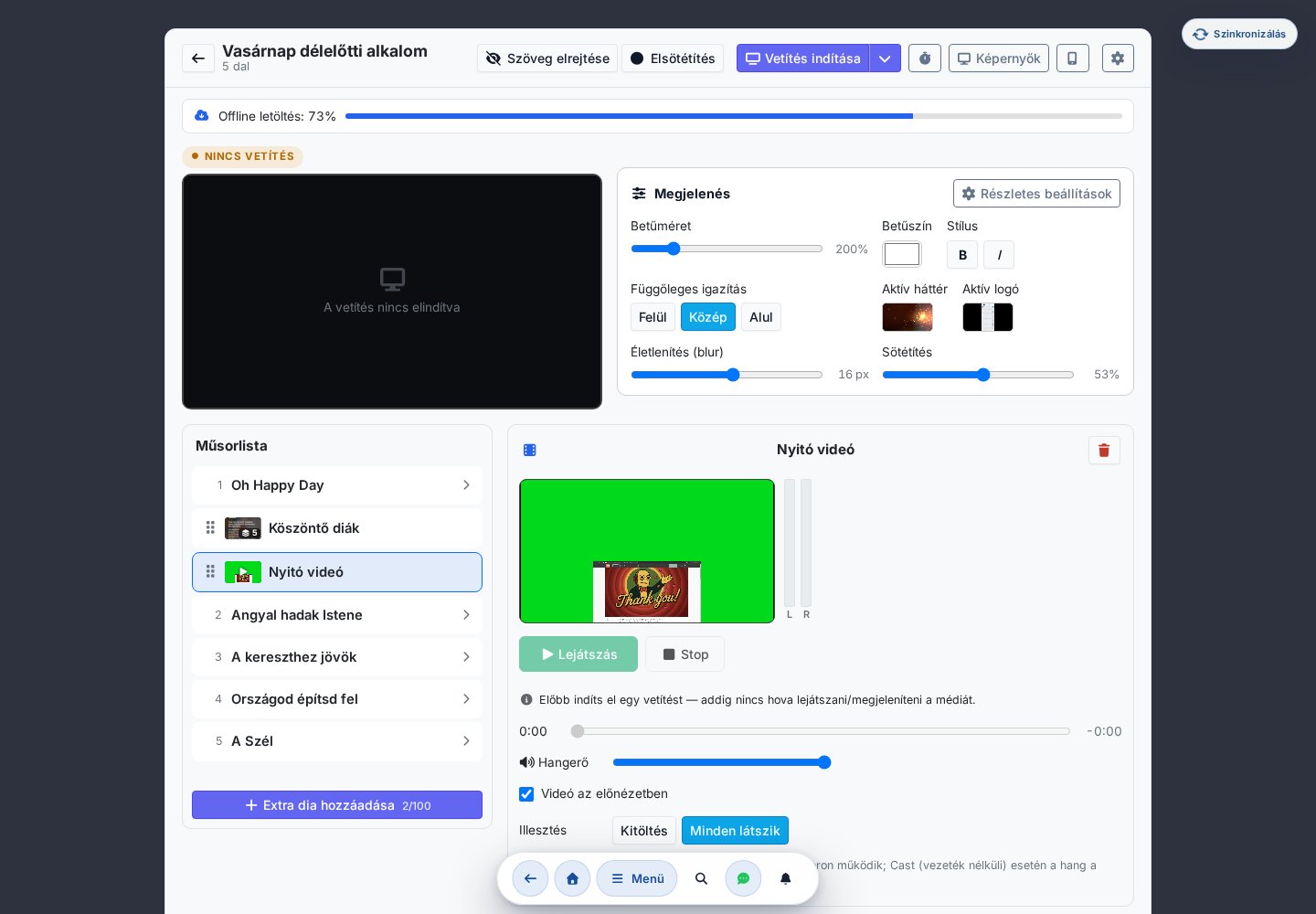Open notifications bell icon
The image size is (1316, 914).
(785, 878)
